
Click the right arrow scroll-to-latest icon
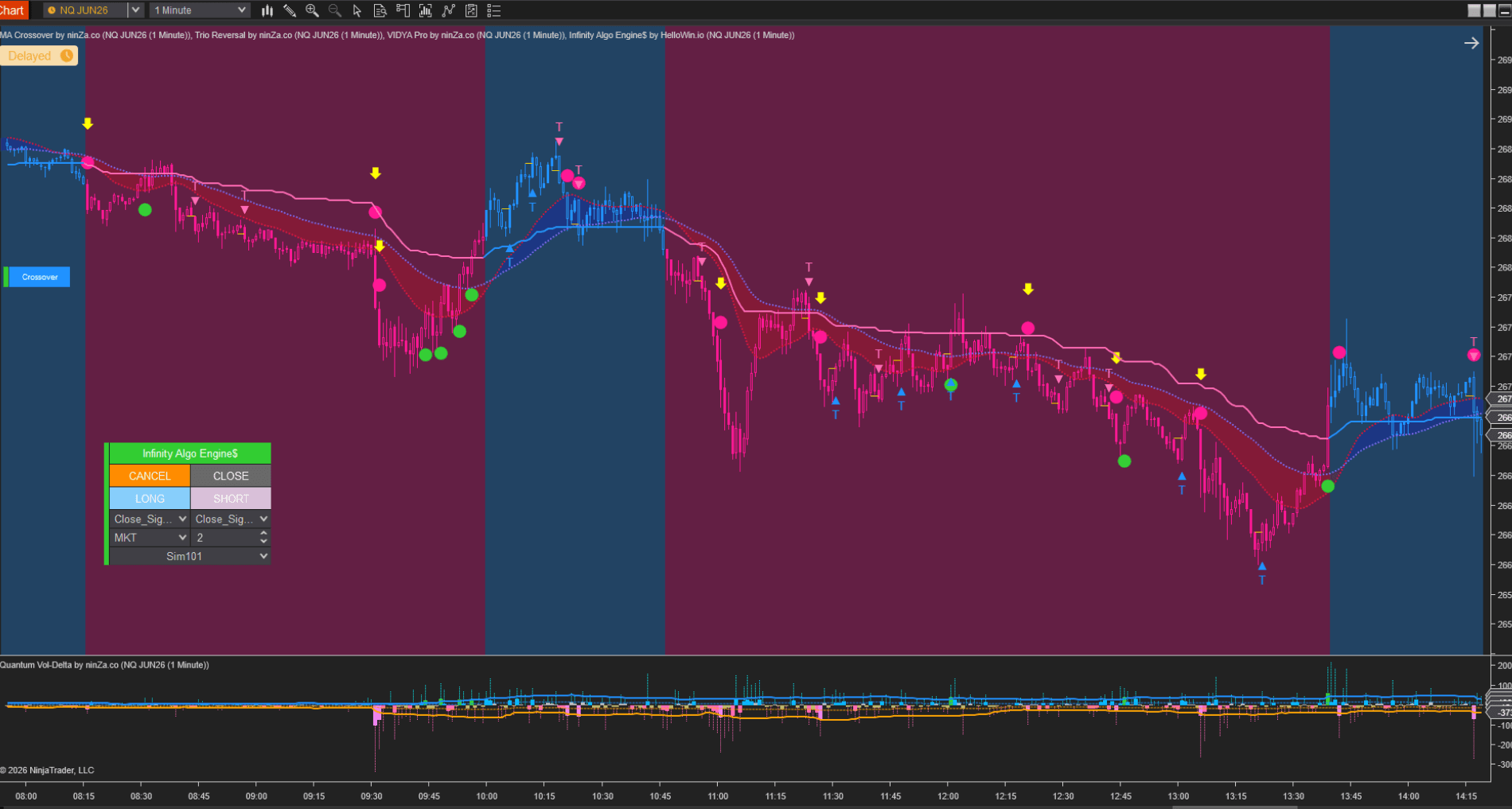pos(1471,43)
